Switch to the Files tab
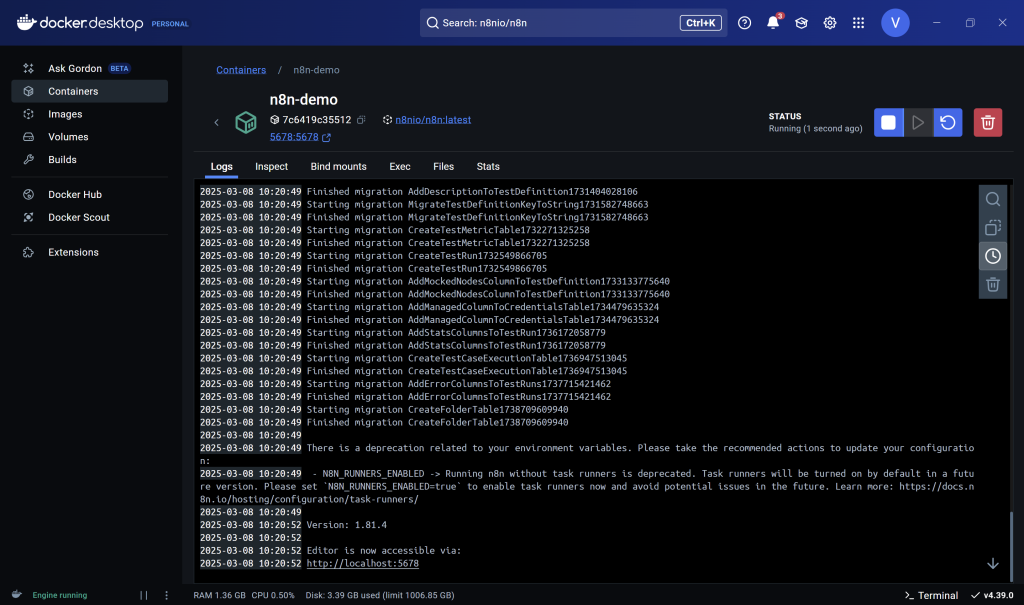 point(443,167)
